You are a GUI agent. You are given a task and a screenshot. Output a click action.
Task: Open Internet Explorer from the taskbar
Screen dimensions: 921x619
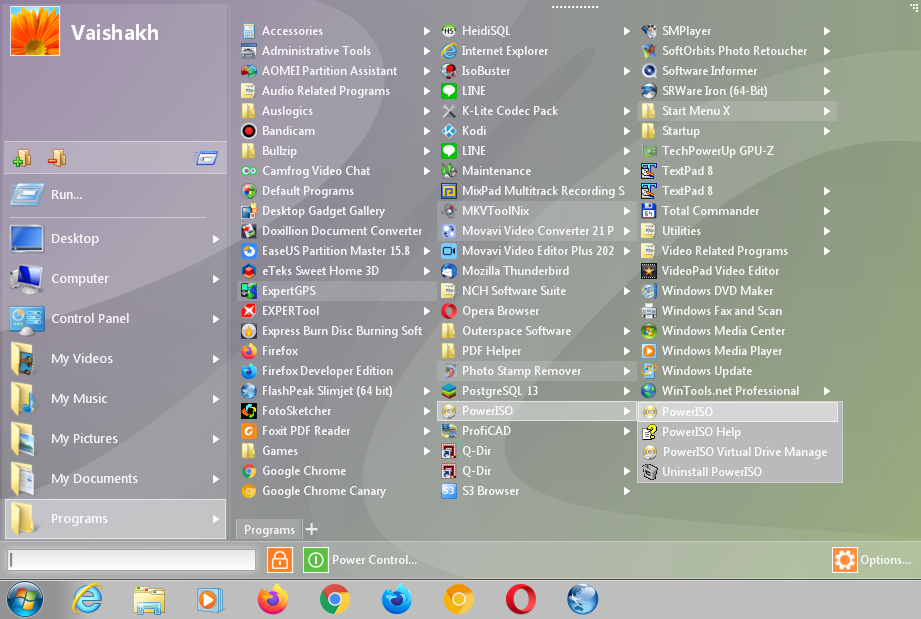click(87, 600)
